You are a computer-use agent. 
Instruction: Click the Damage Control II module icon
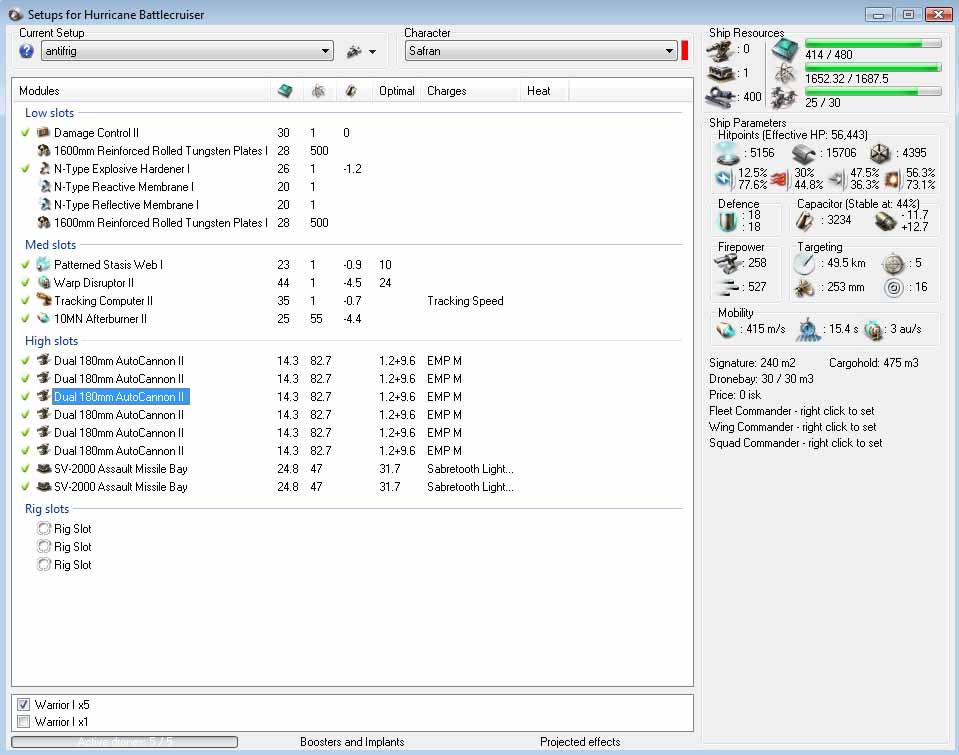(x=43, y=133)
